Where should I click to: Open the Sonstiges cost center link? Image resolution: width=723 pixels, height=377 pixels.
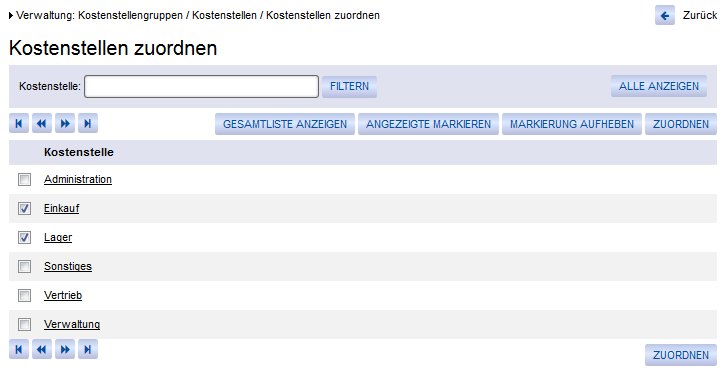tap(68, 266)
